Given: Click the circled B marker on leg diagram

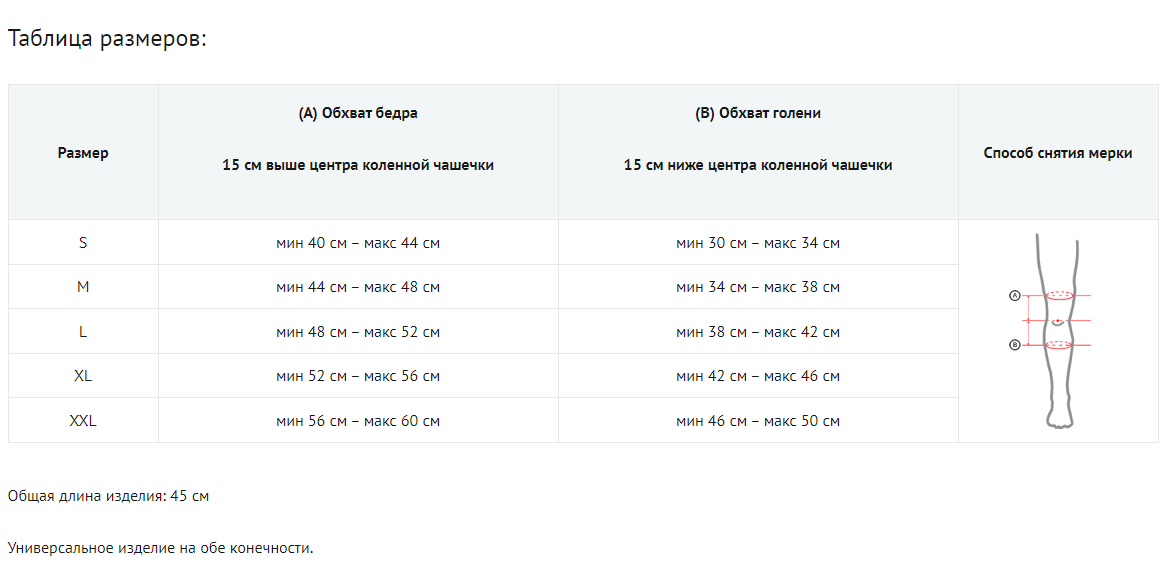Looking at the screenshot, I should [1014, 345].
